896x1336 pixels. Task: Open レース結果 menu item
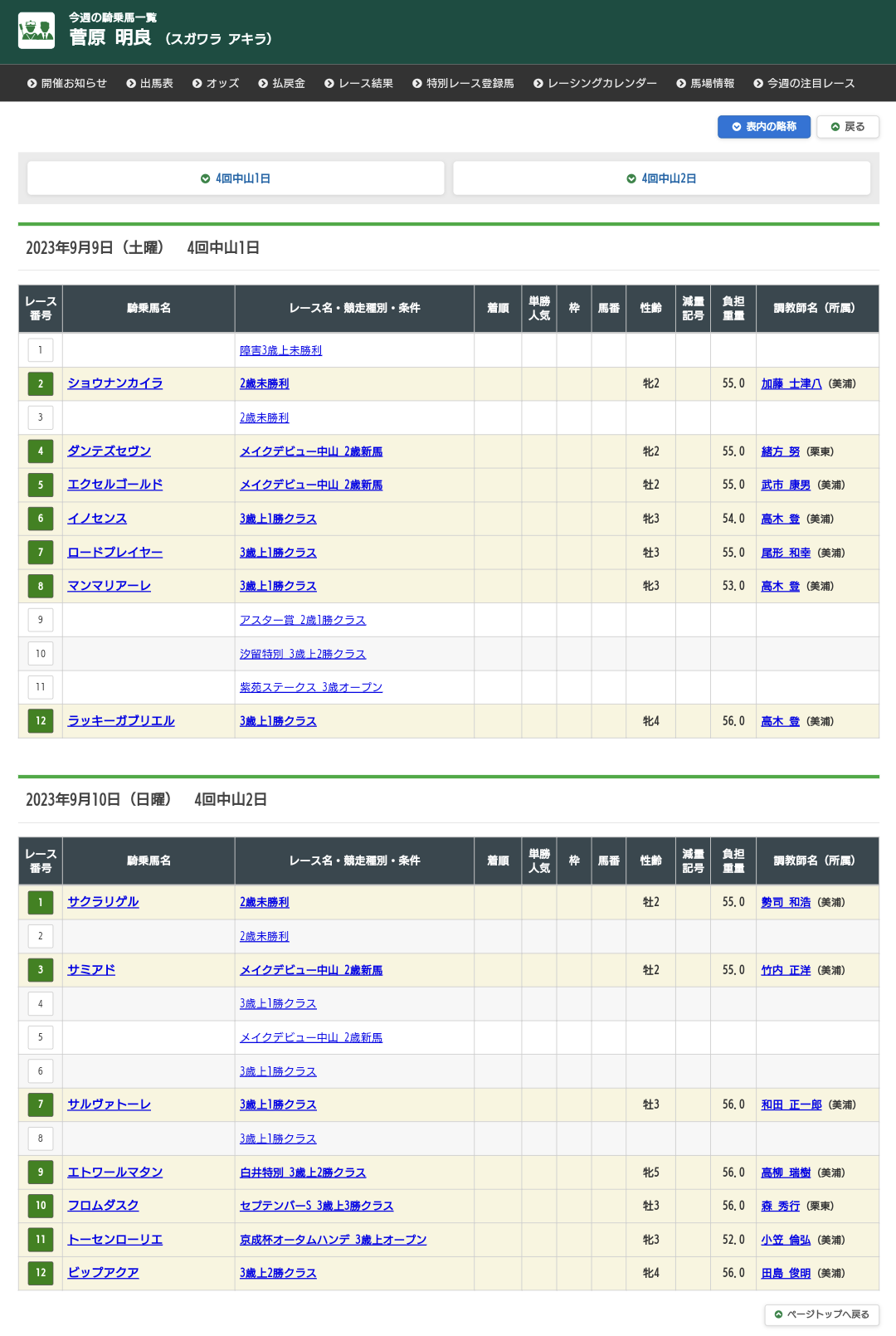click(x=358, y=83)
